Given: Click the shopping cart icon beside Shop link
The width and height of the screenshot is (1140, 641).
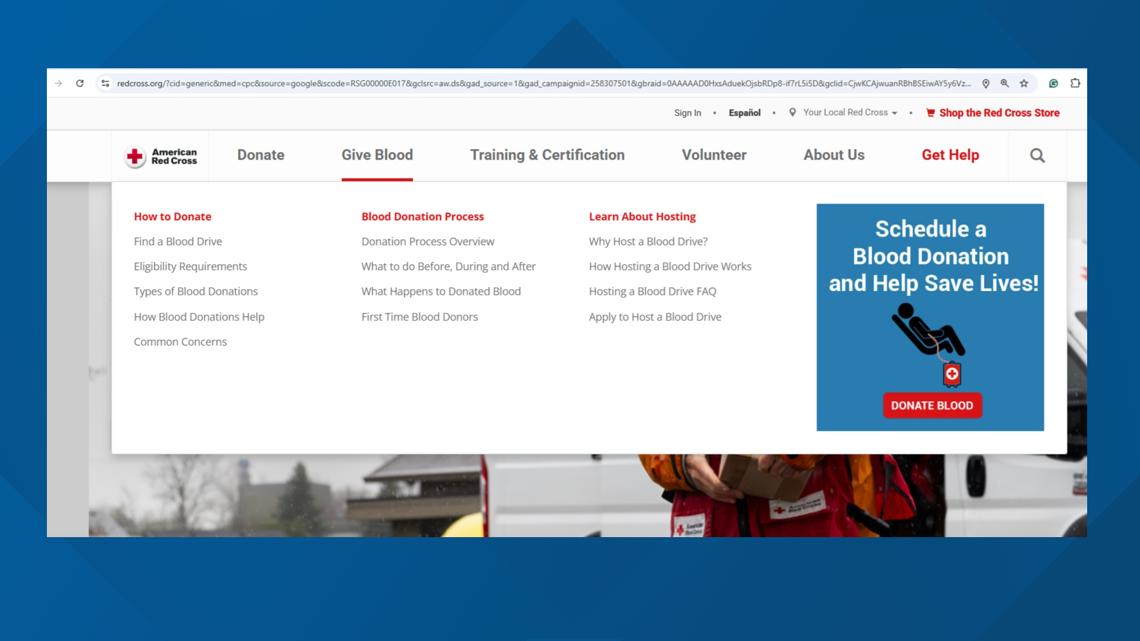Looking at the screenshot, I should pos(930,113).
